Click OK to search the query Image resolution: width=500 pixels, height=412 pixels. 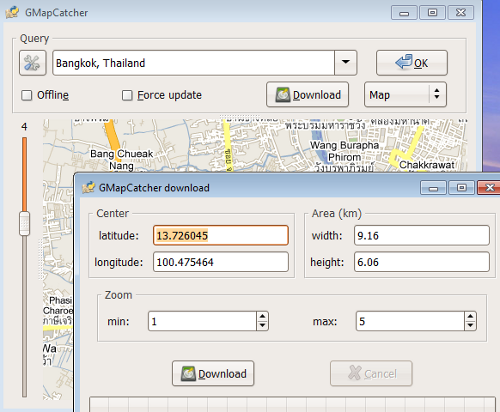412,63
